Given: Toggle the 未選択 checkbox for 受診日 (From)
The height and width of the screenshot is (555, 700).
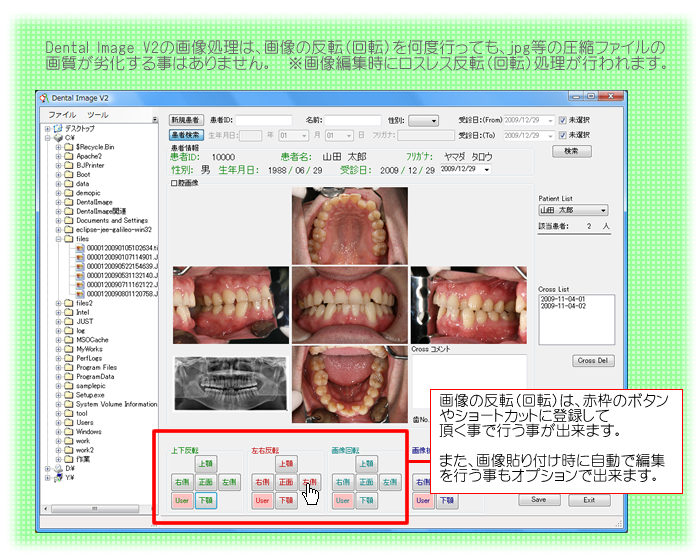Looking at the screenshot, I should click(x=562, y=120).
